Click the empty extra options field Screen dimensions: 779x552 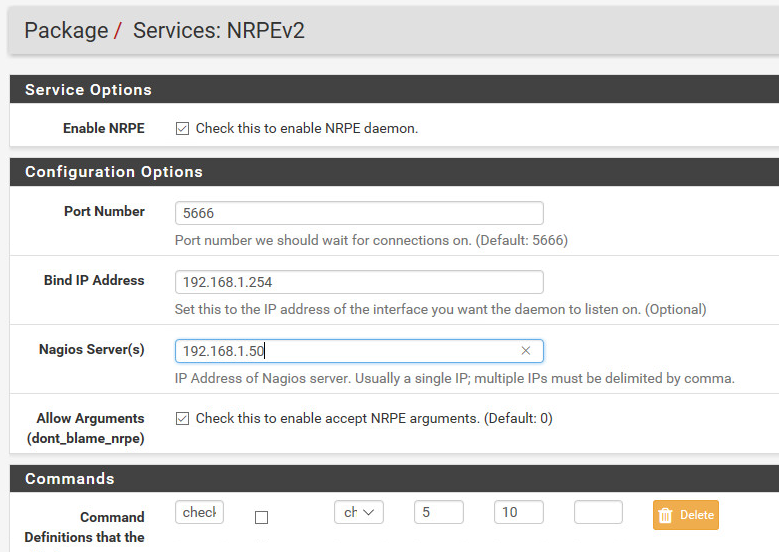(598, 512)
